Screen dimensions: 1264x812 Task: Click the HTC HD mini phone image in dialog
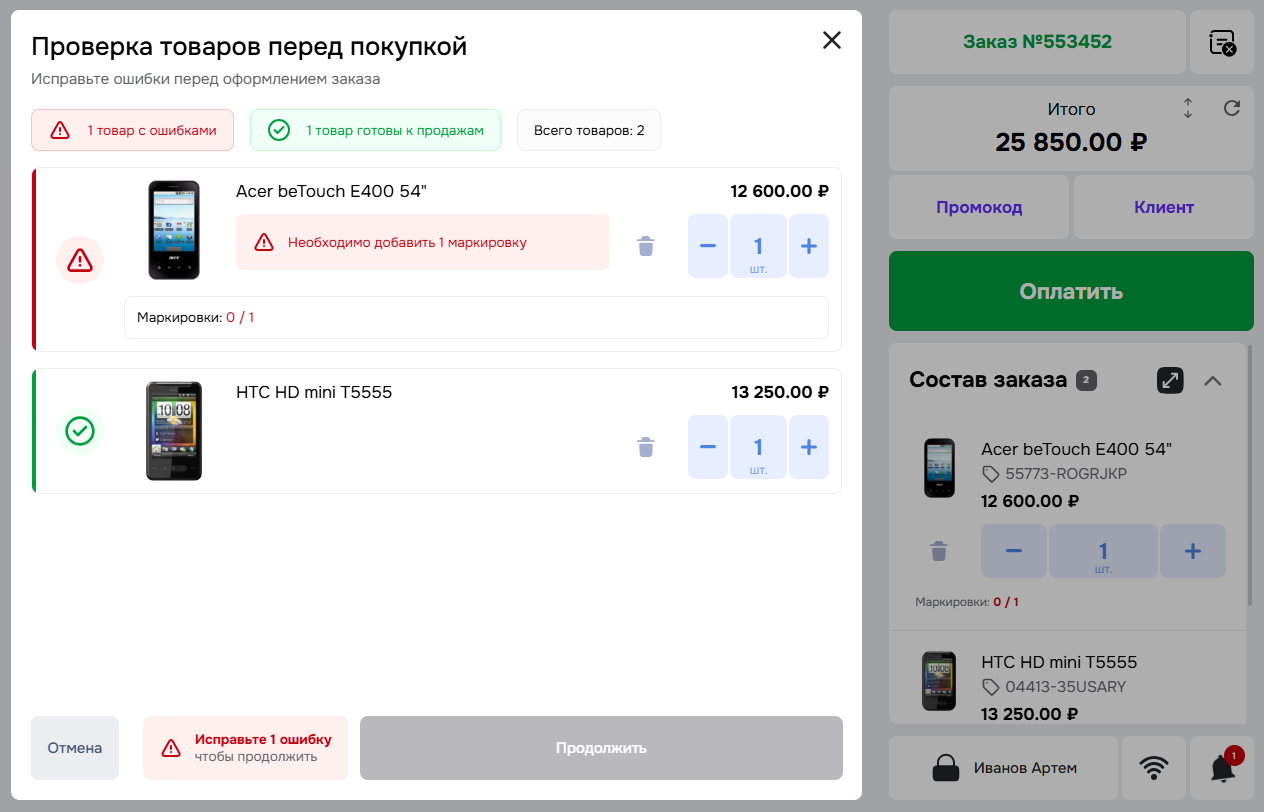click(174, 431)
